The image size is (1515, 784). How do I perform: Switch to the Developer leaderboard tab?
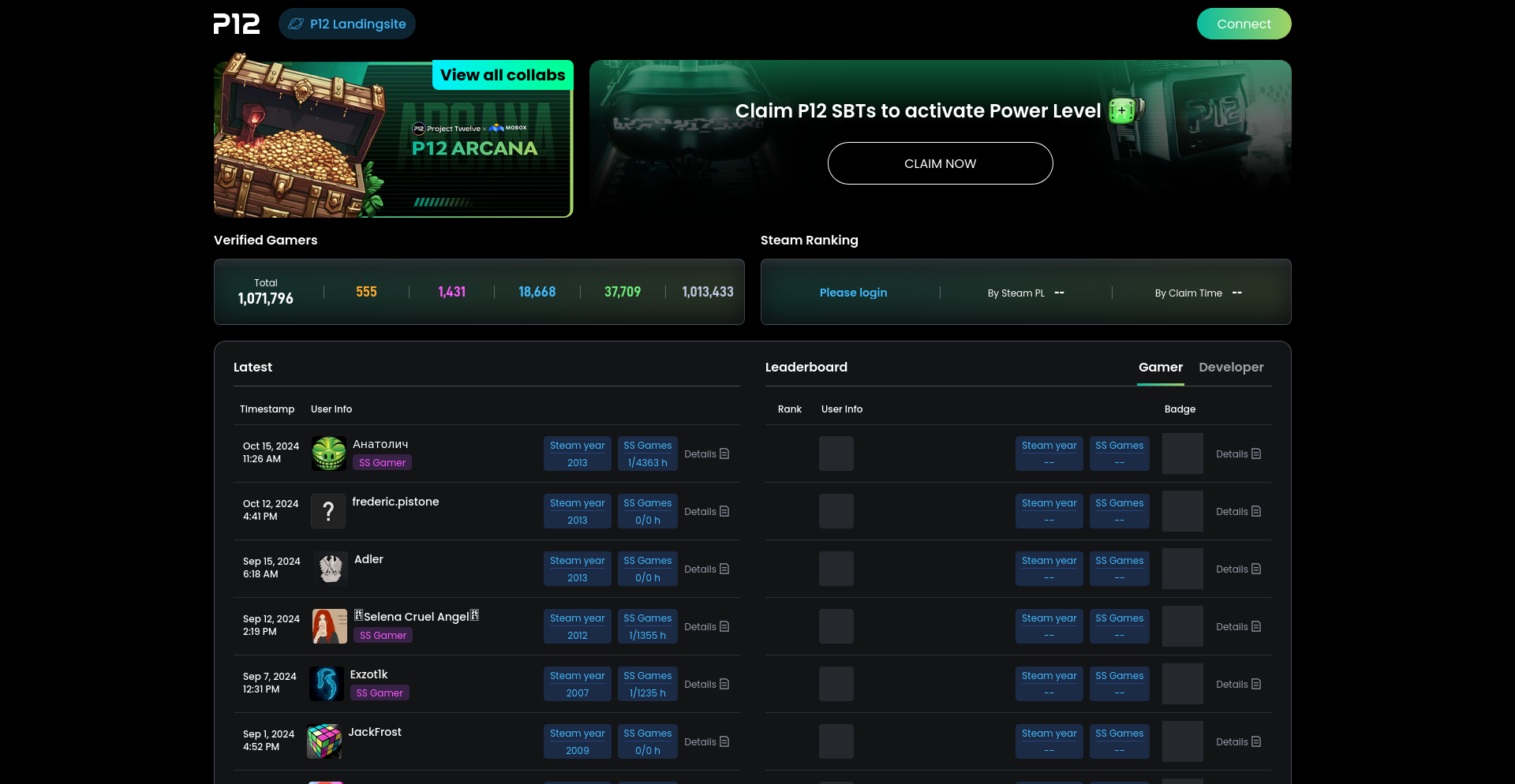click(1231, 367)
